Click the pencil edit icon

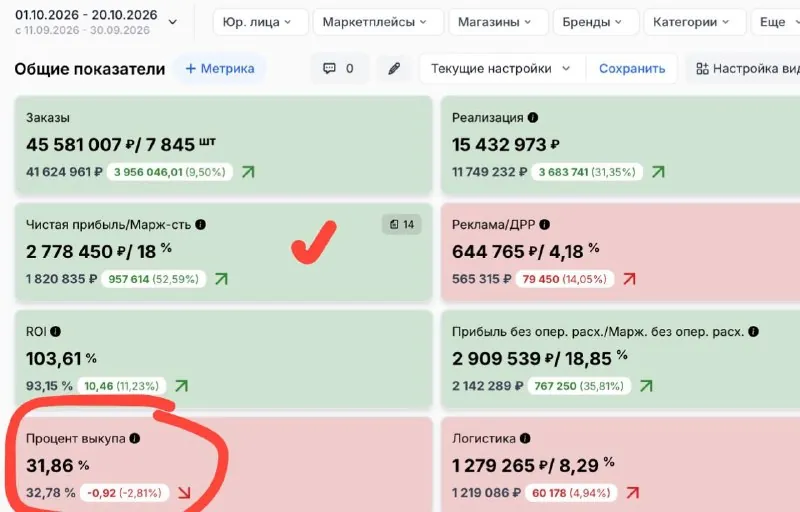tap(394, 68)
